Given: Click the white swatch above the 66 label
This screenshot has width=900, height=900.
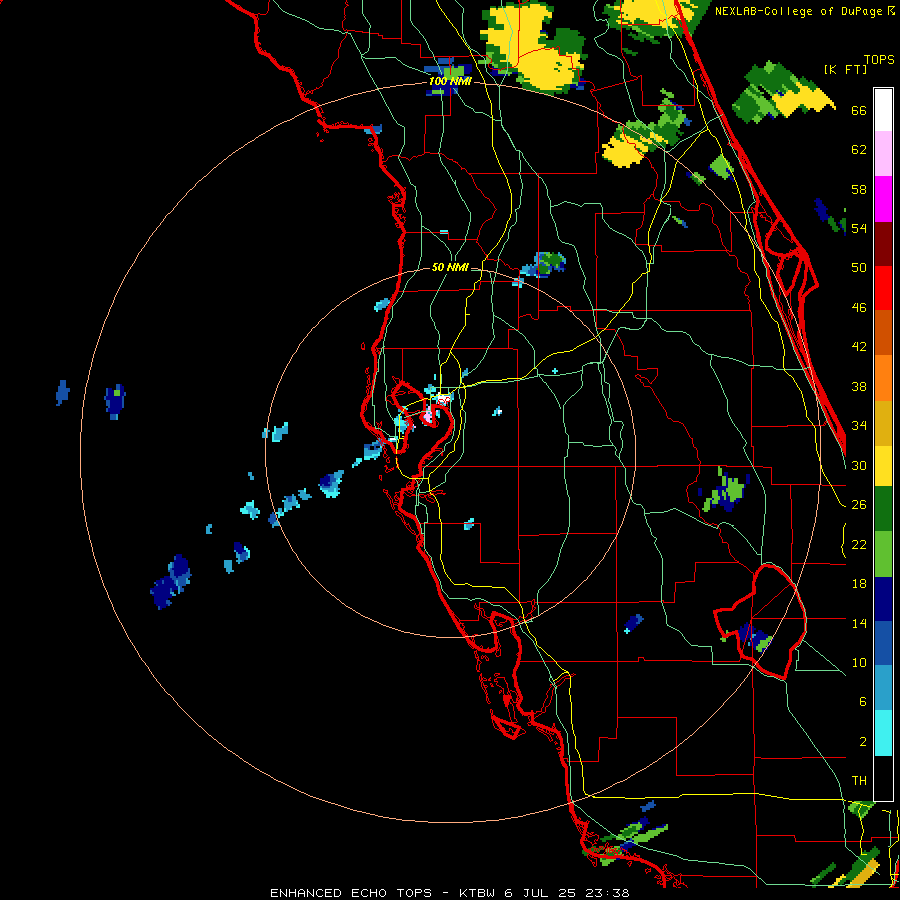Looking at the screenshot, I should click(883, 110).
